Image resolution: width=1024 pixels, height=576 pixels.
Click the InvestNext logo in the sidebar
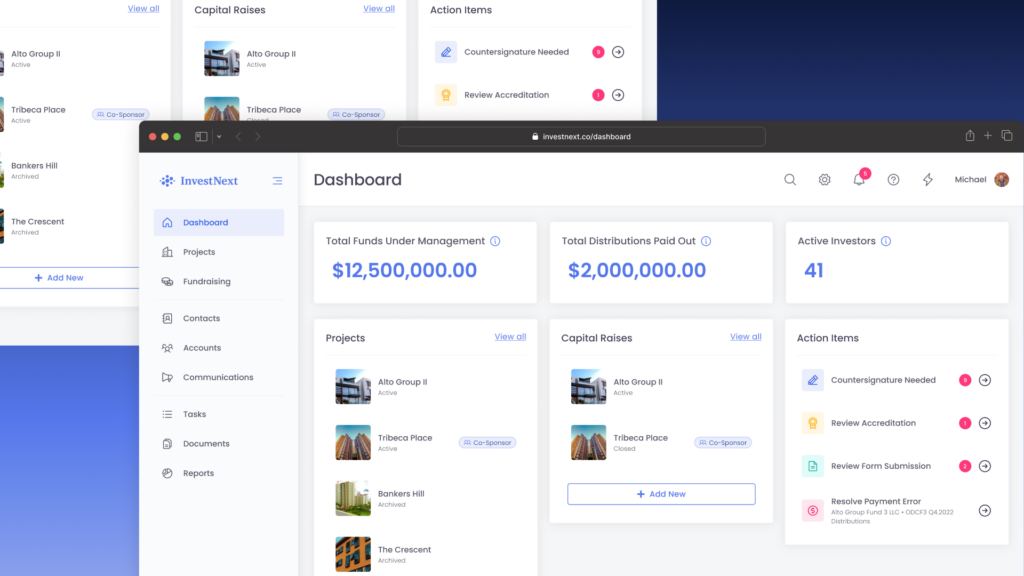point(199,181)
